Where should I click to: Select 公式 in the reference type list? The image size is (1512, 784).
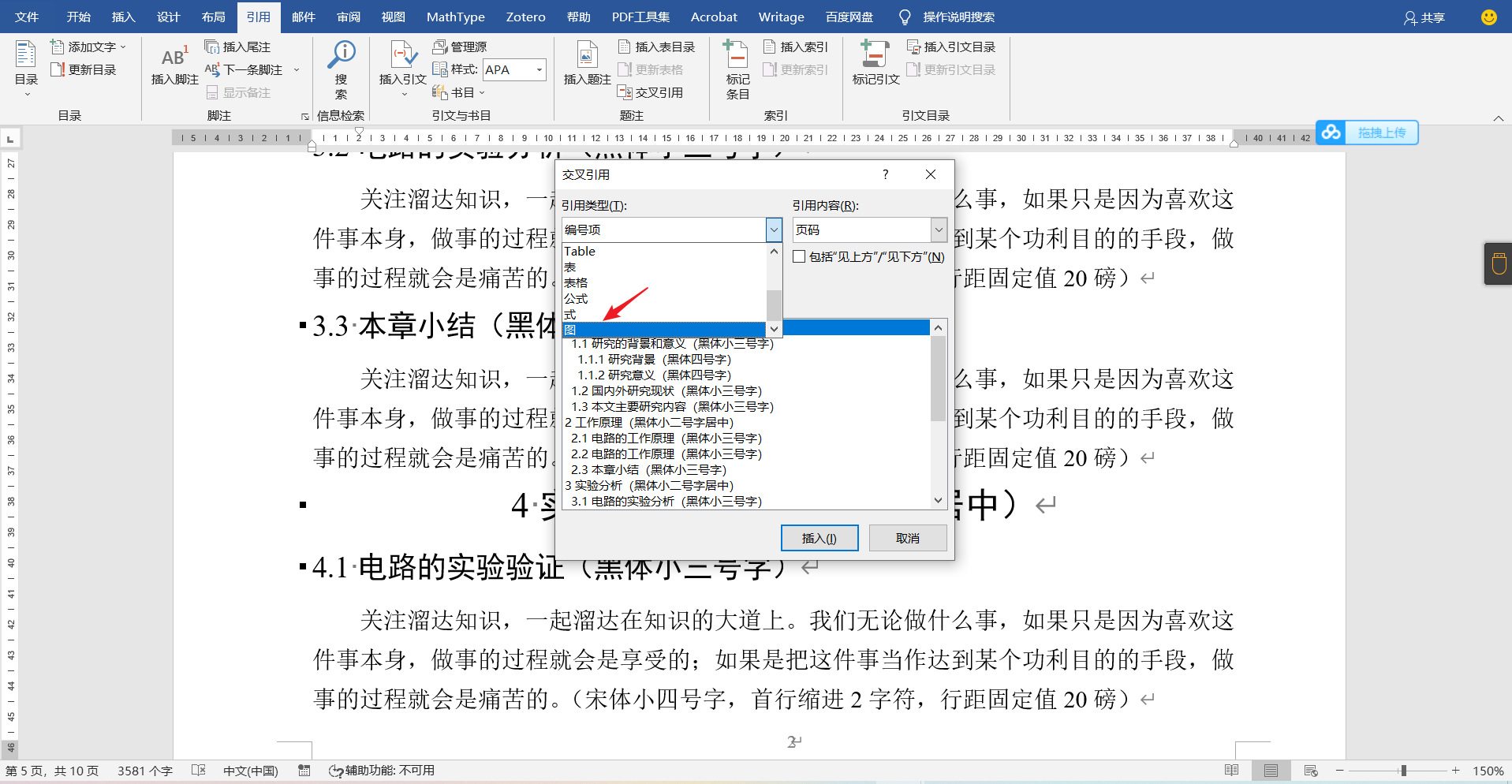tap(663, 298)
